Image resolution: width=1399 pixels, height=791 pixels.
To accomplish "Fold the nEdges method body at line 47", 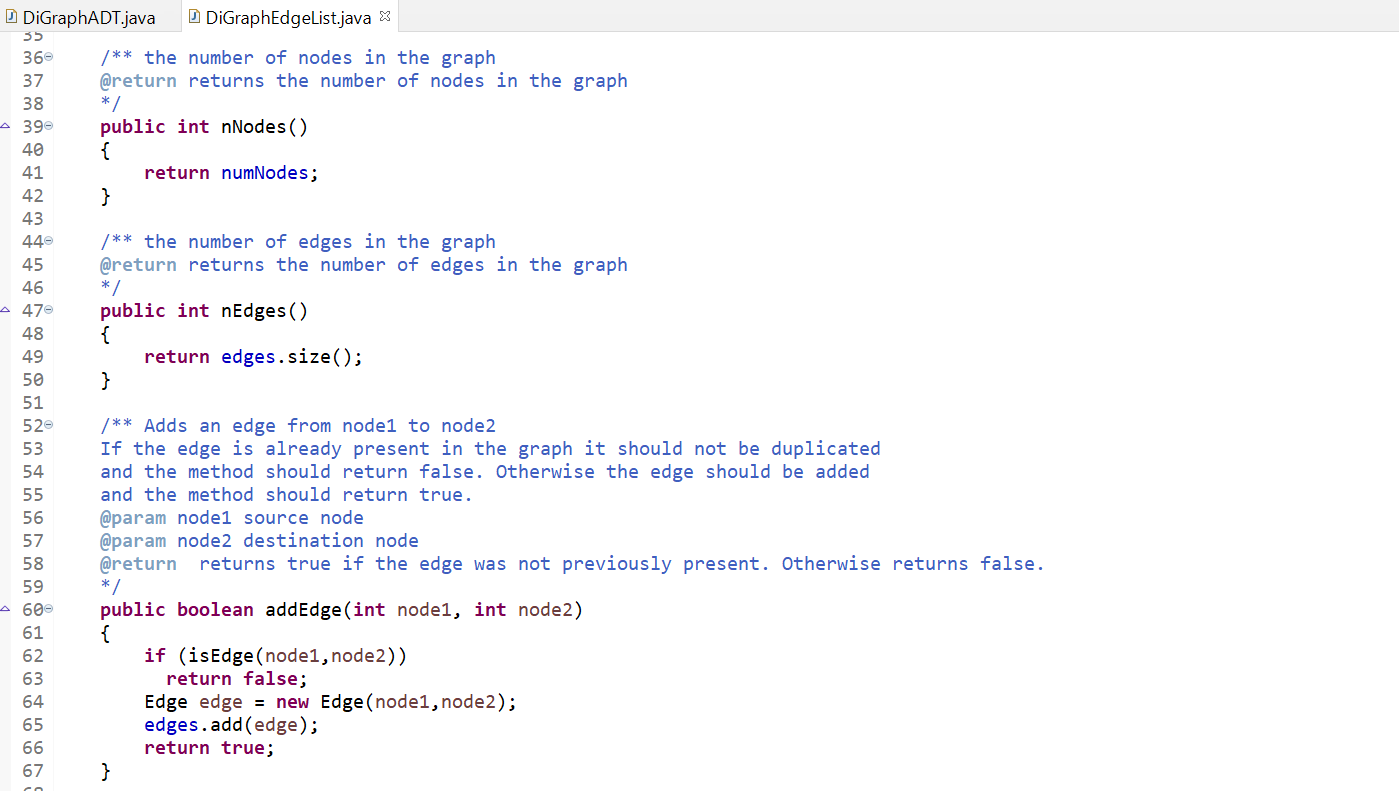I will click(47, 310).
